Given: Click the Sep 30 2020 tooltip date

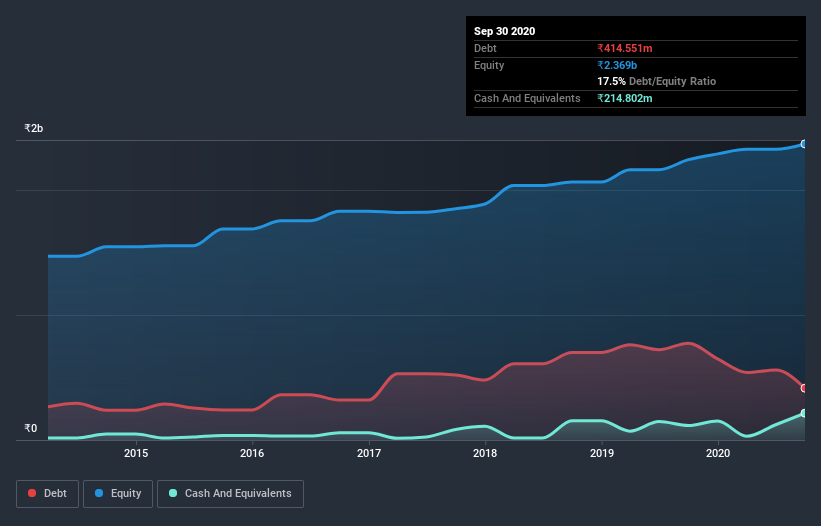Looking at the screenshot, I should [x=504, y=31].
